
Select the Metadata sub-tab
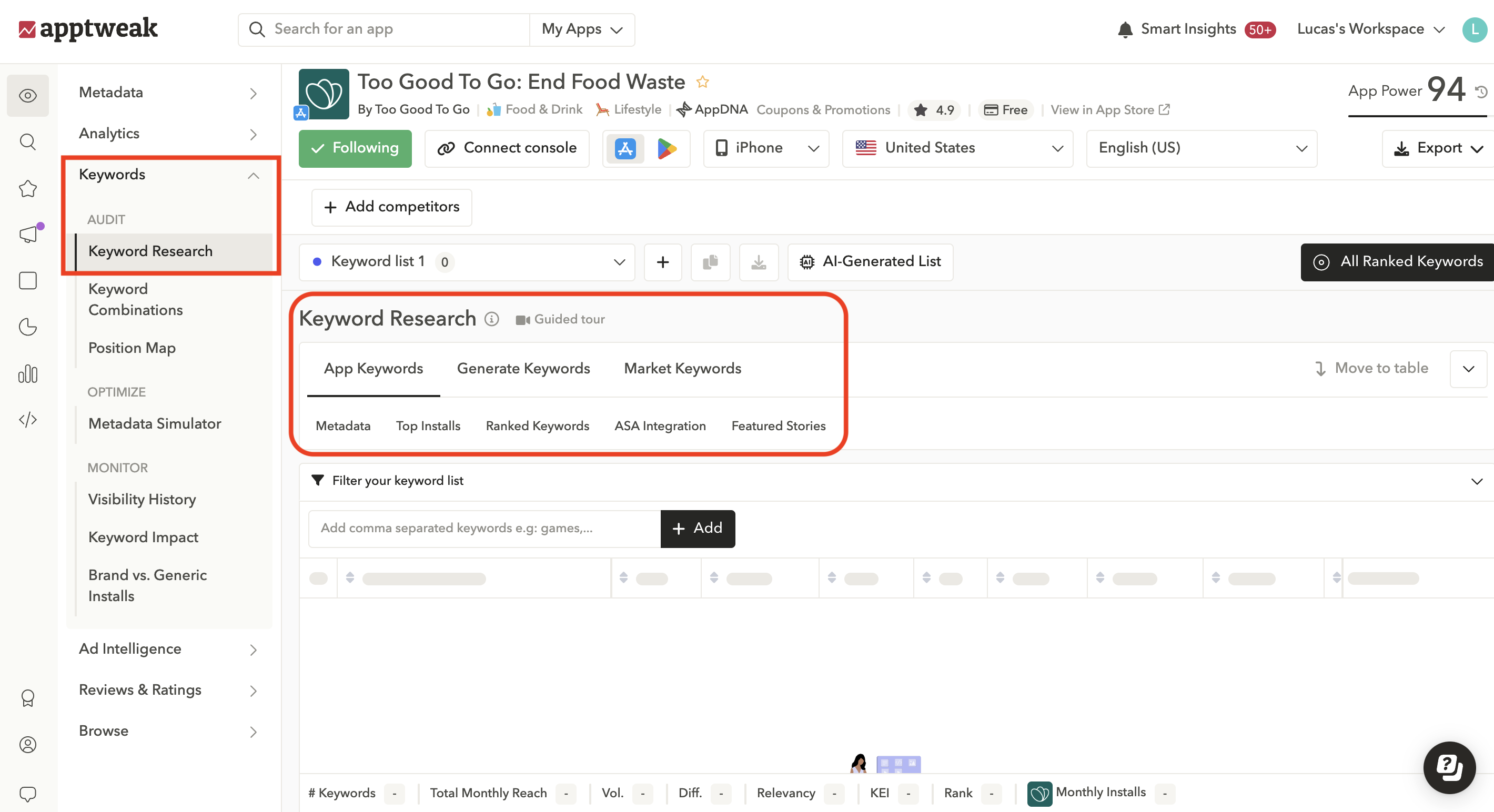click(x=343, y=427)
